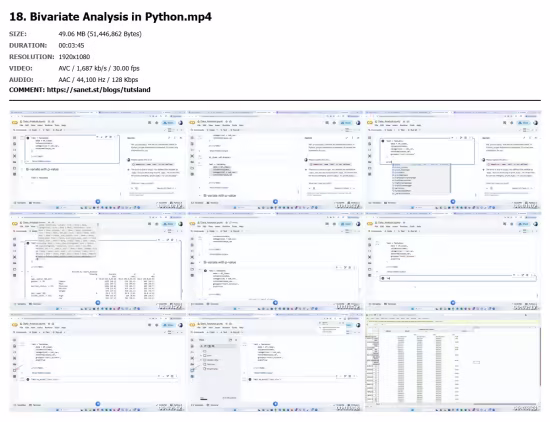This screenshot has height=422, width=550.
Task: Open the thumbnail with the Files sidebar panel open
Action: click(275, 362)
